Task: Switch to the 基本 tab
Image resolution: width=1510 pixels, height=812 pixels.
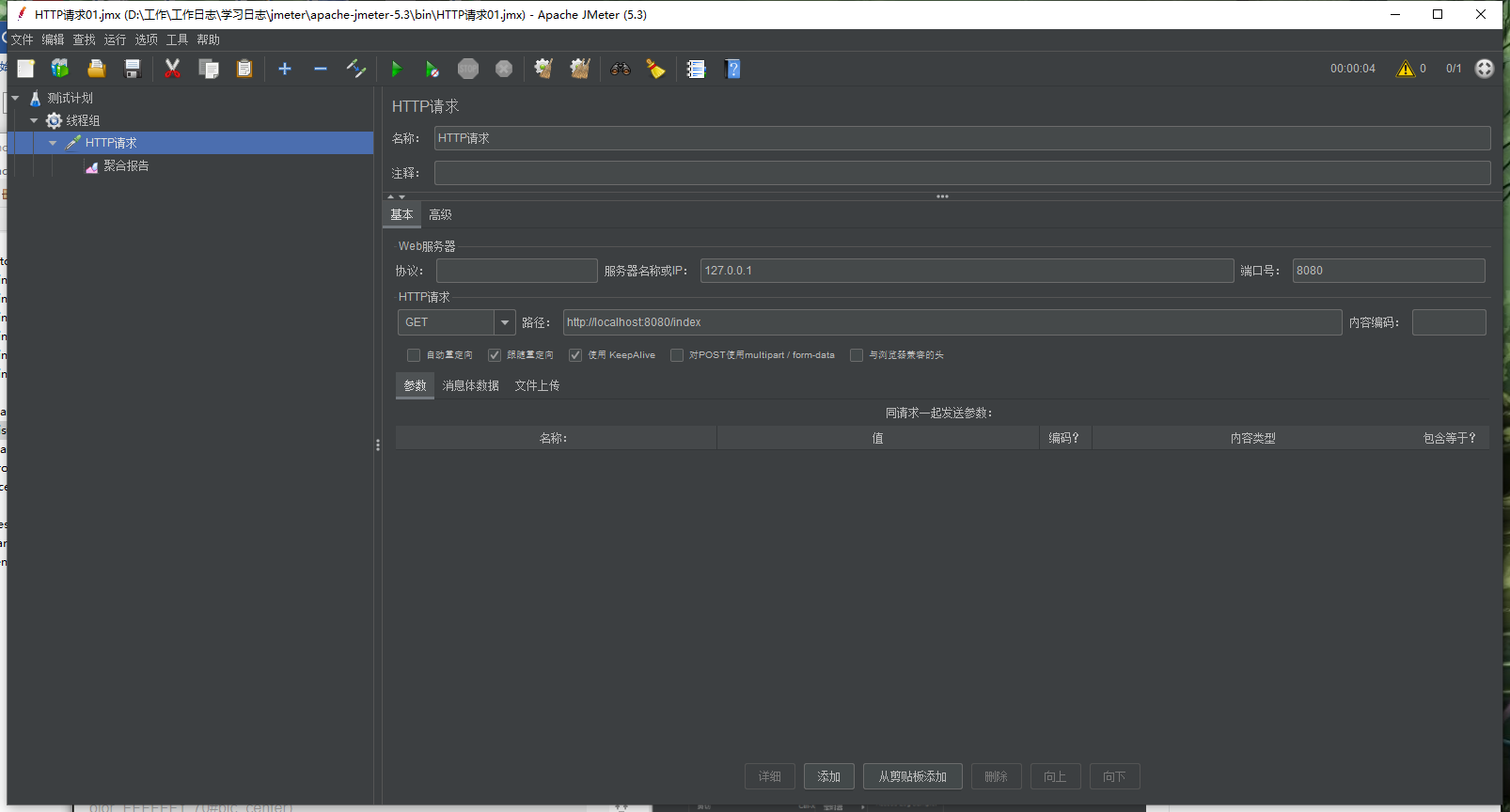Action: 401,214
